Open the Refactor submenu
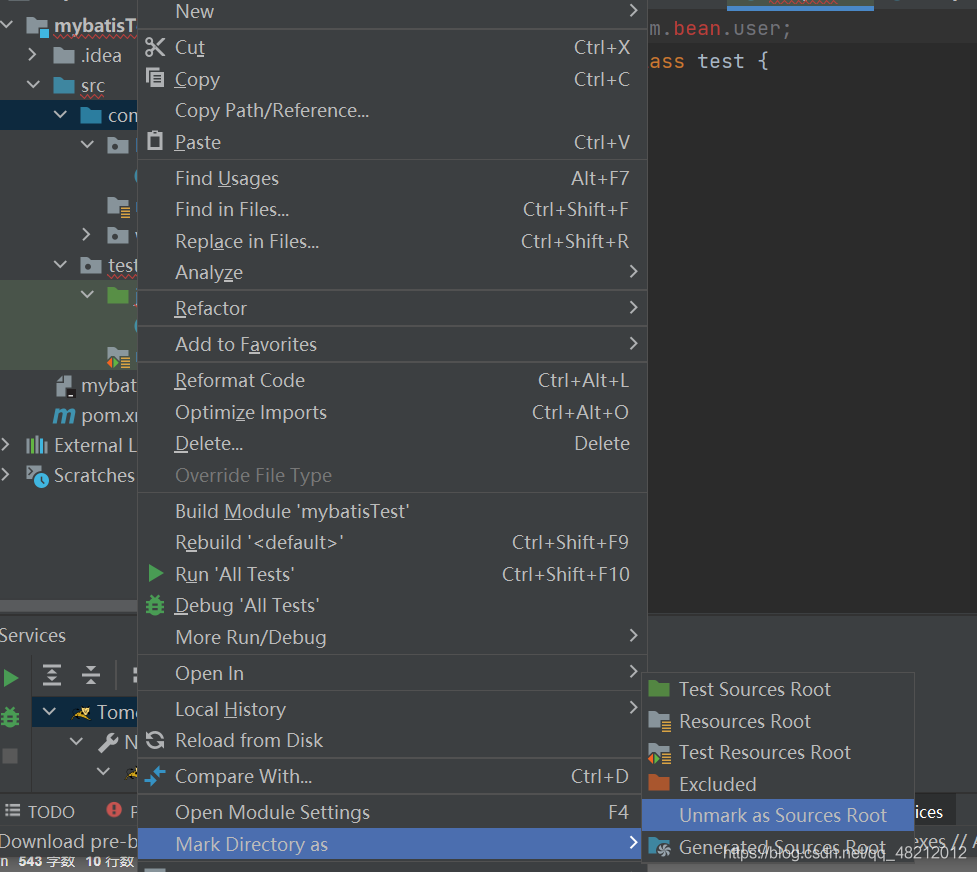Image resolution: width=977 pixels, height=872 pixels. point(392,308)
